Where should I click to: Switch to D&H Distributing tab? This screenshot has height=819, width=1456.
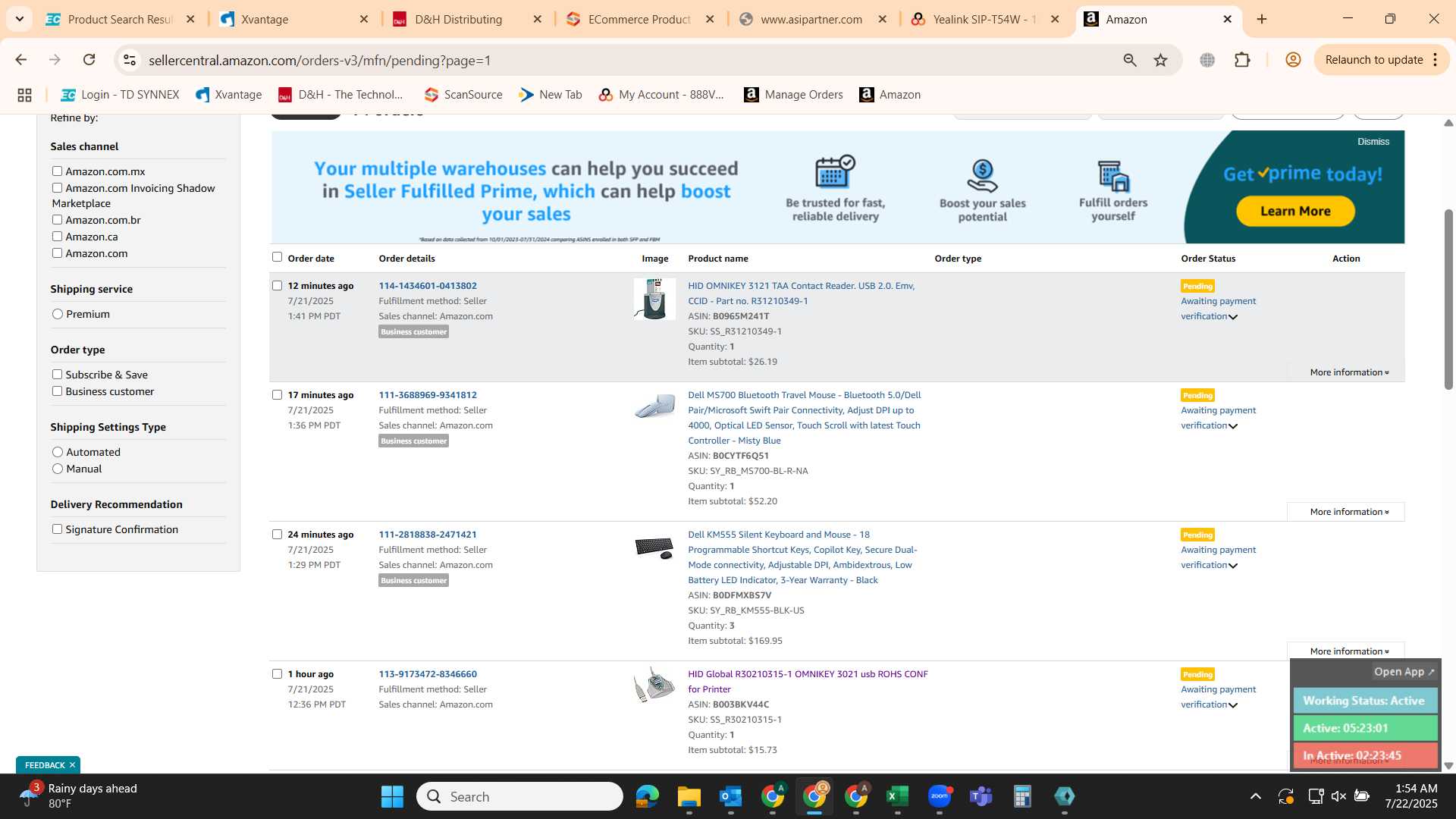point(467,19)
